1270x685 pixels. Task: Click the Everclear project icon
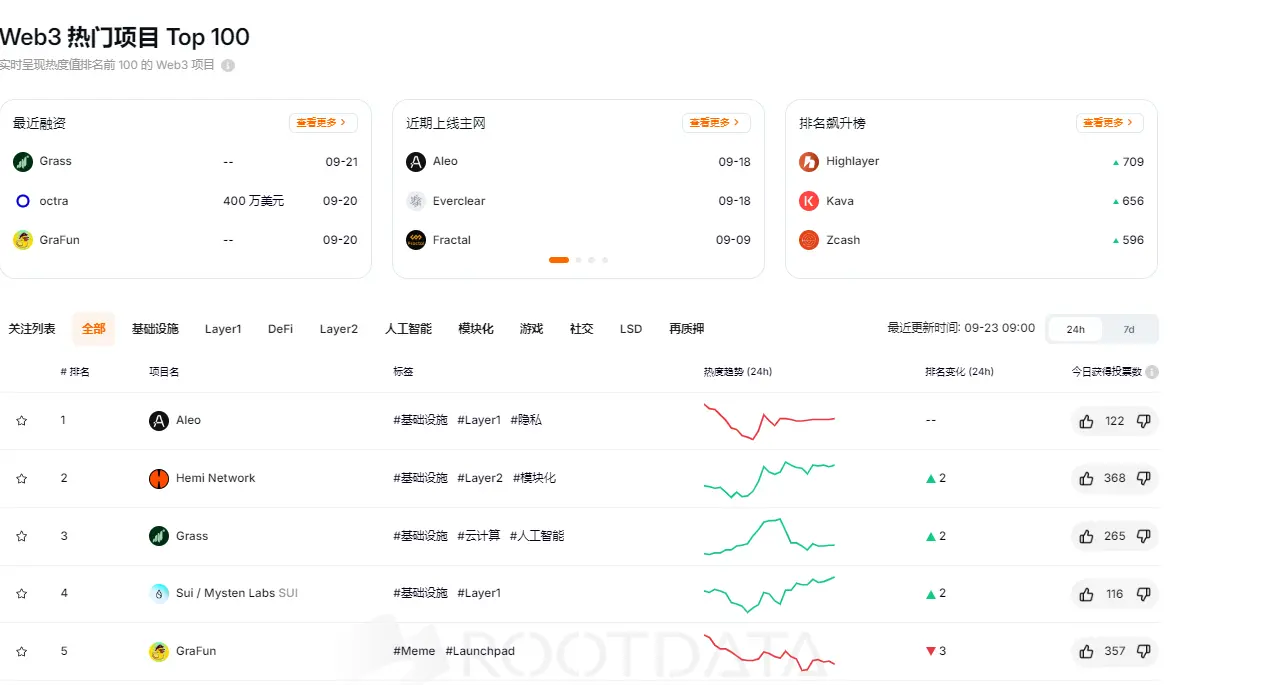pos(415,200)
